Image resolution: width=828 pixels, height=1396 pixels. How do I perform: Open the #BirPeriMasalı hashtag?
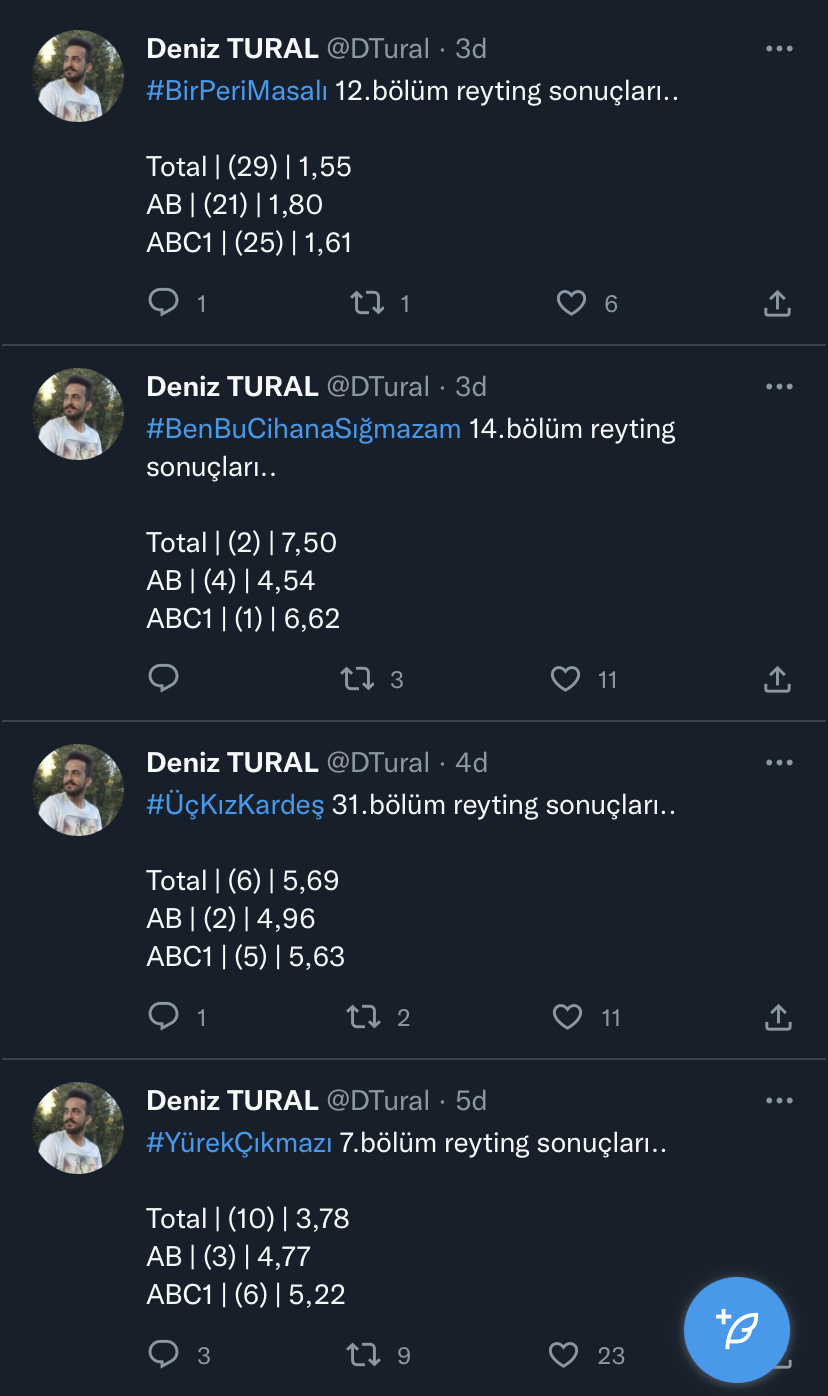(x=237, y=91)
